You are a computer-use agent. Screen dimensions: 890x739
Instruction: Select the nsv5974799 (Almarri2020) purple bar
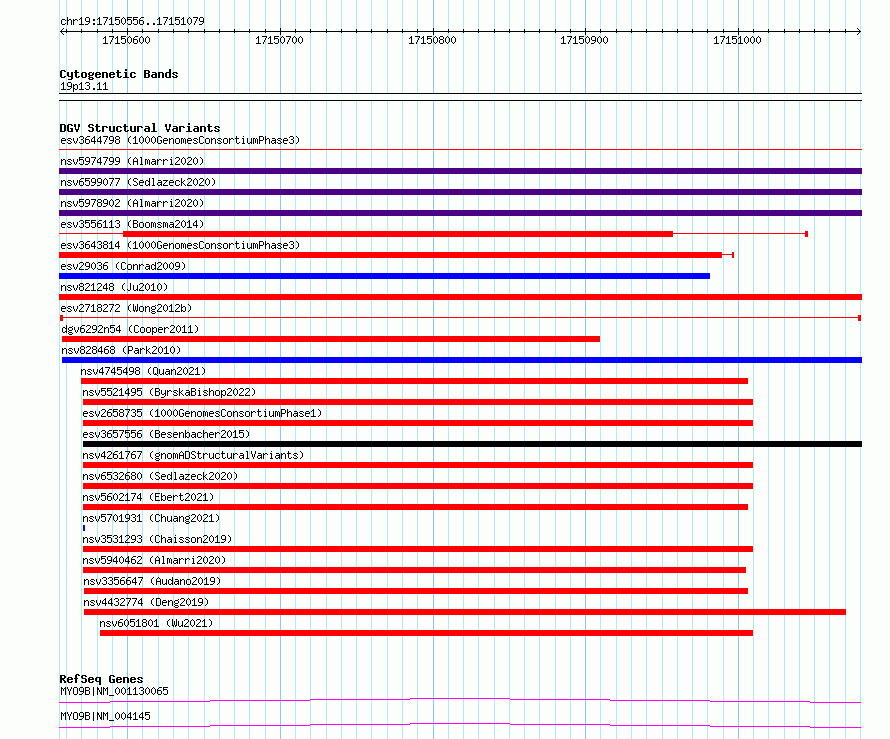point(460,171)
